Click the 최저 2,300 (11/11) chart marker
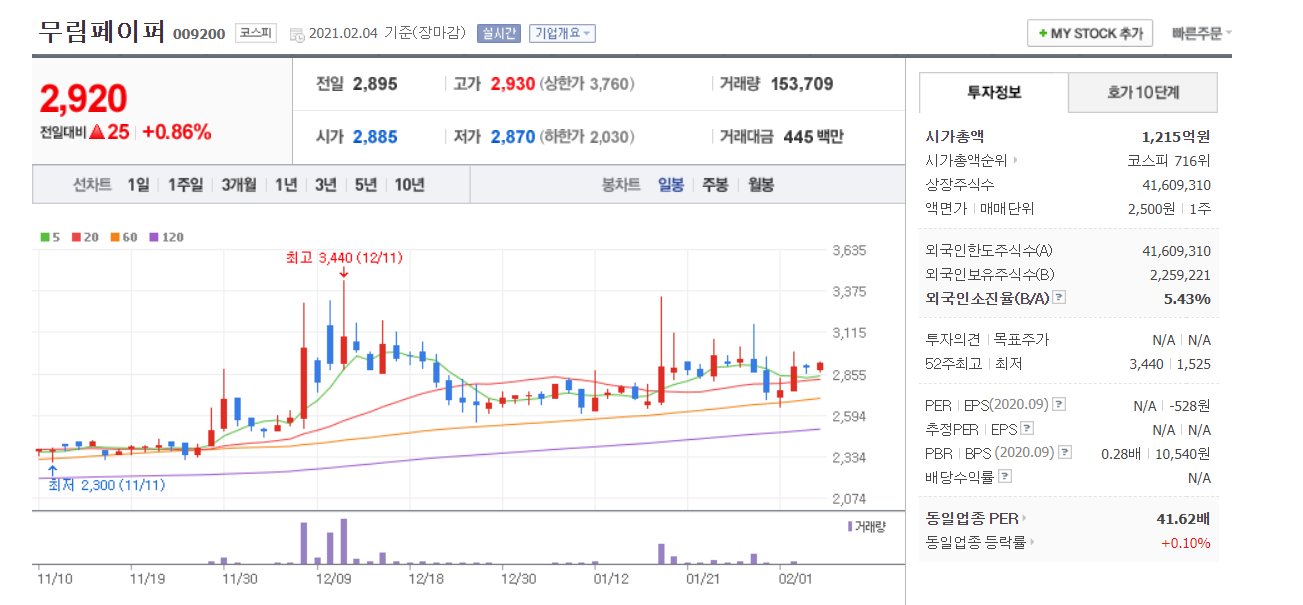Screen dimensions: 1303x605 pos(105,485)
